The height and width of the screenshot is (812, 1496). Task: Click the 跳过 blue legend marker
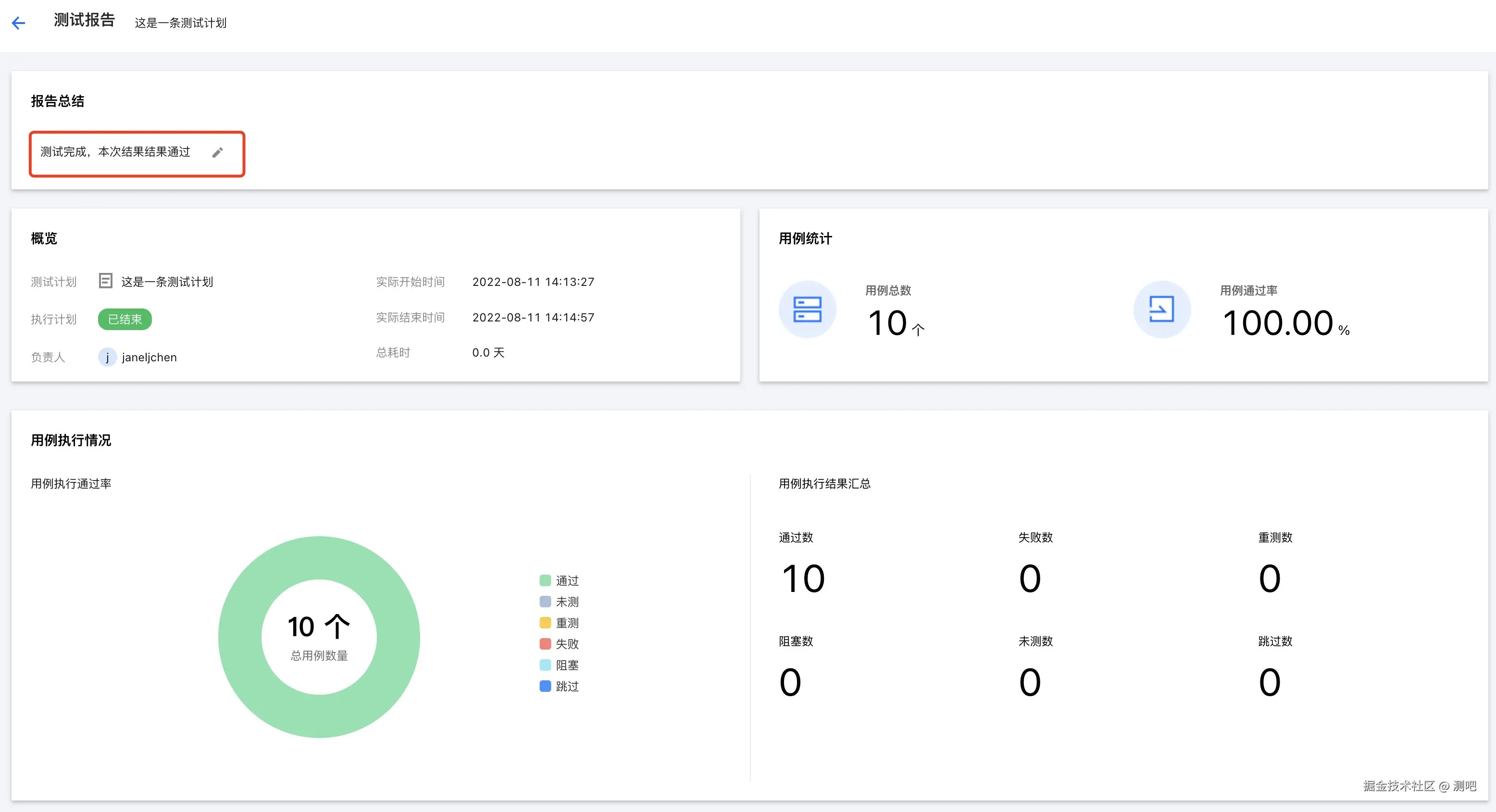545,686
